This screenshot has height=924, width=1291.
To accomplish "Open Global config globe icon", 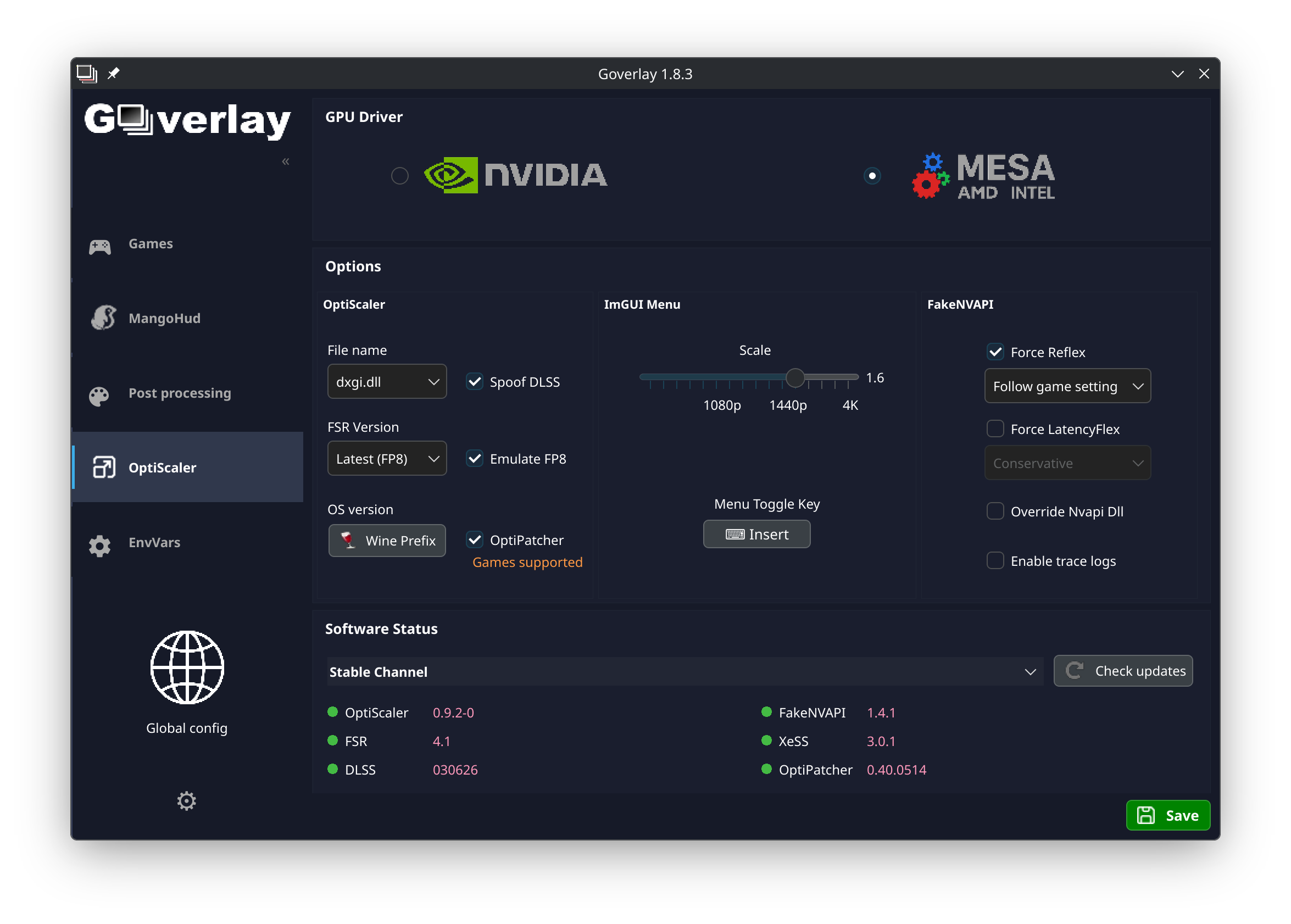I will tap(187, 667).
